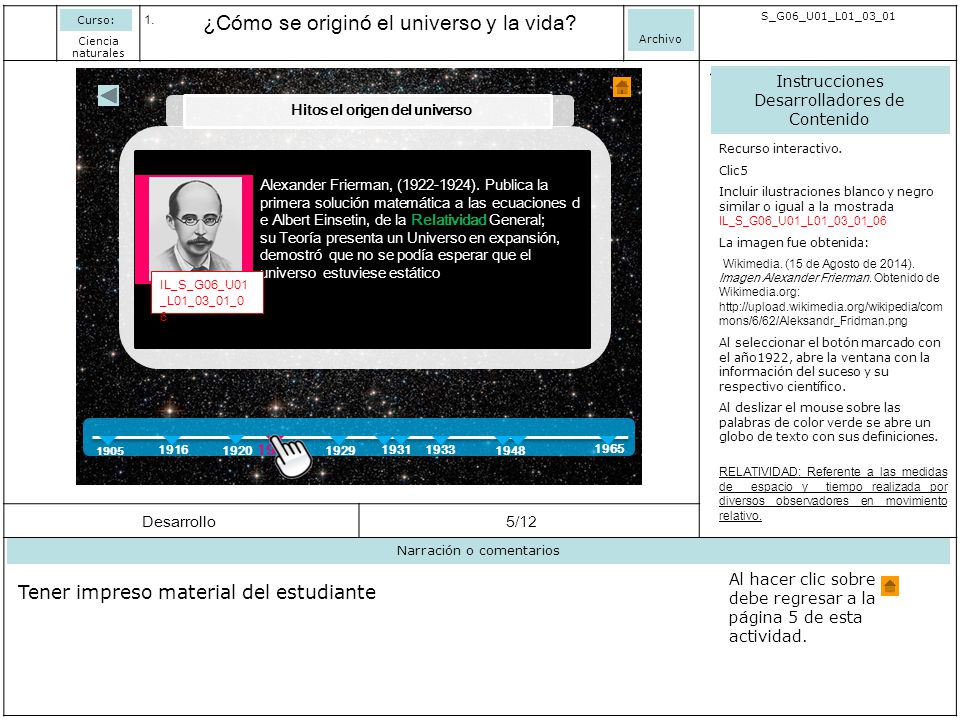
Task: Click the RELATIVIDAD underlined definition text
Action: (833, 493)
